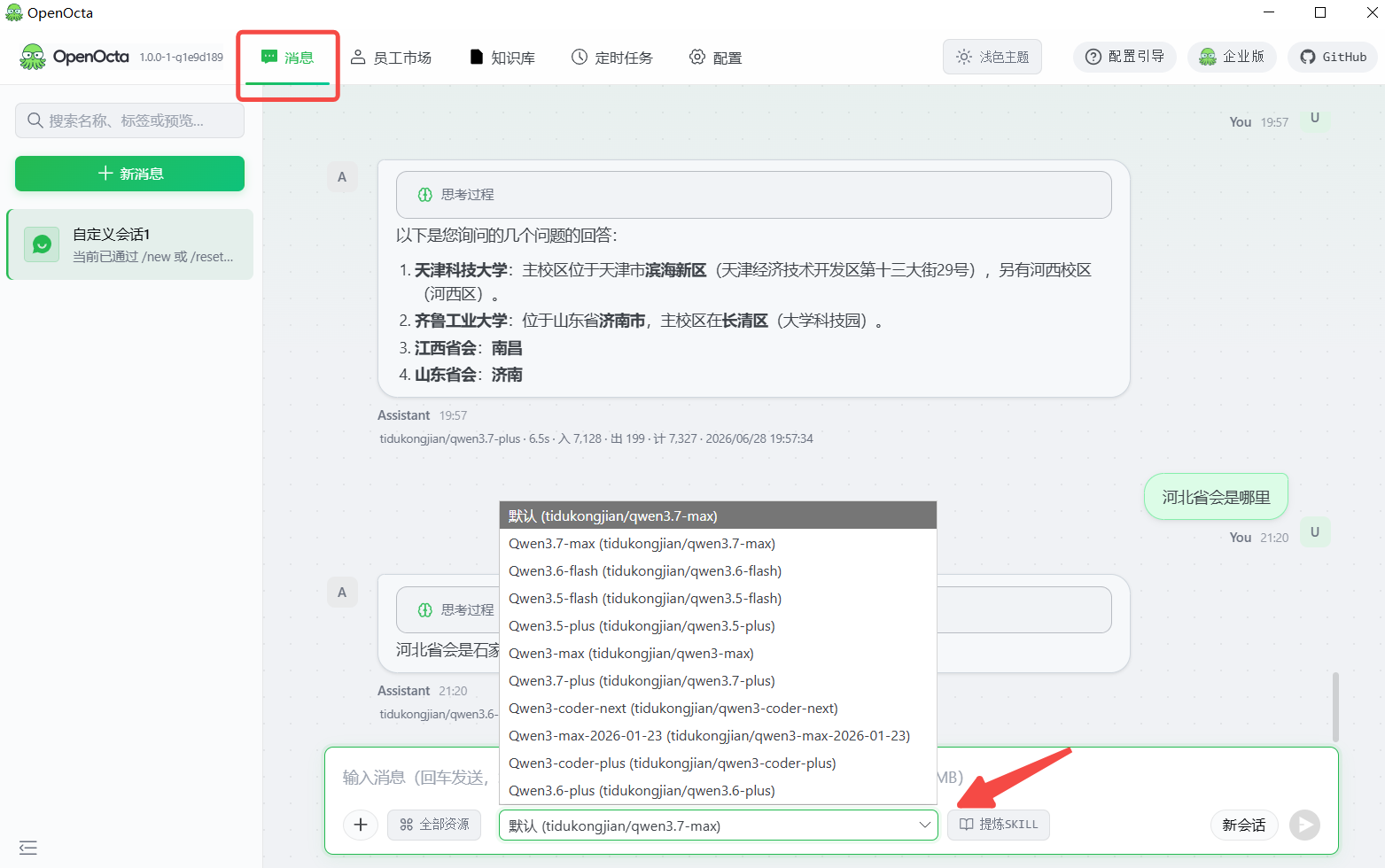This screenshot has height=868, width=1385.
Task: Open the 全部资源 resource selector
Action: click(x=434, y=825)
